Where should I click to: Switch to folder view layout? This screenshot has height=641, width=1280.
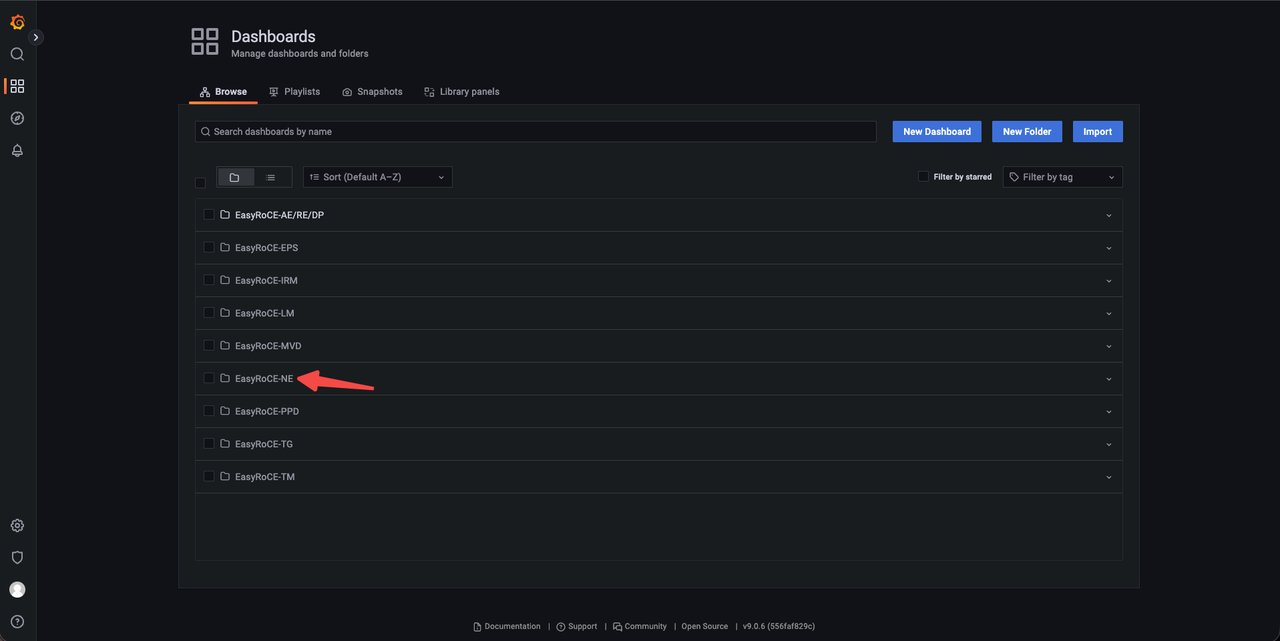coord(234,177)
